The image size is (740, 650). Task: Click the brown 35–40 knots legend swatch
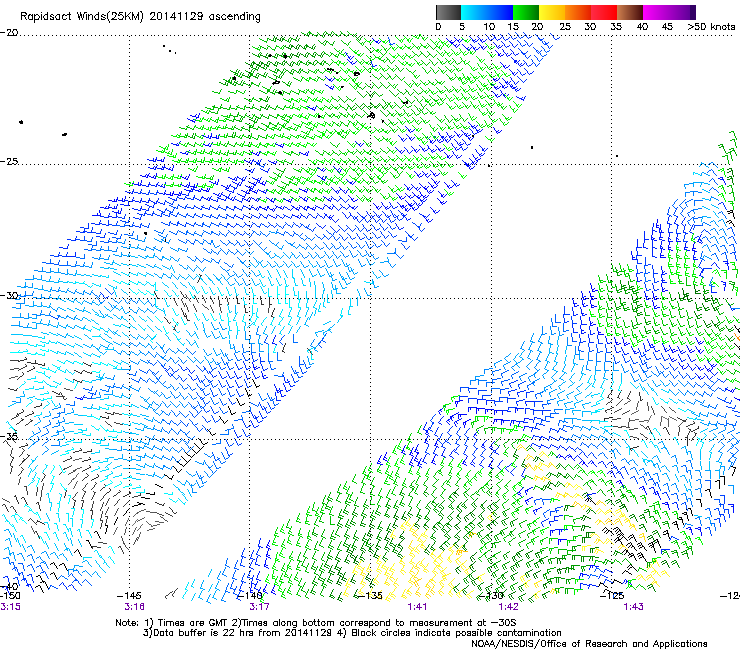pos(630,12)
